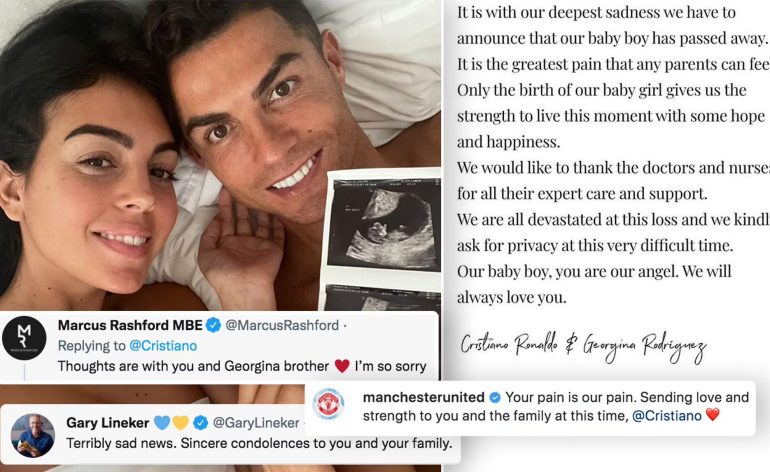
Task: Open the @Cristiano link under Replying to
Action: [163, 346]
